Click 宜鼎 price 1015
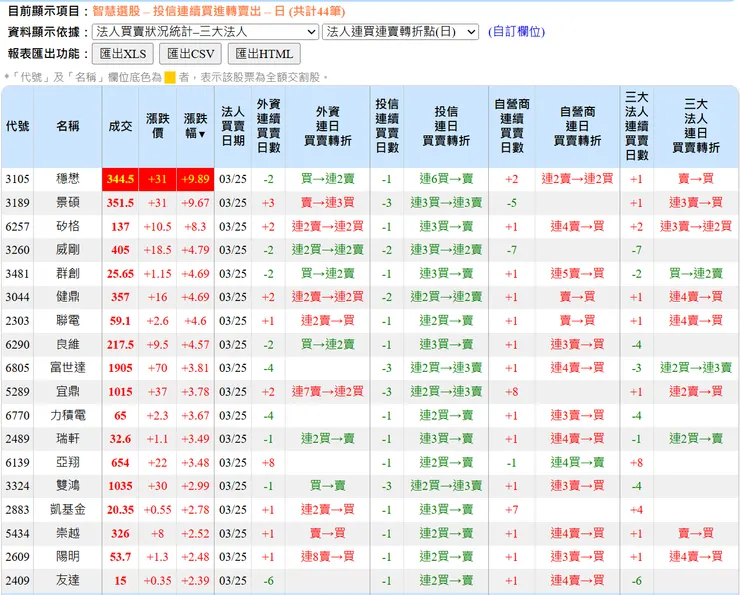The image size is (740, 595). click(x=120, y=392)
